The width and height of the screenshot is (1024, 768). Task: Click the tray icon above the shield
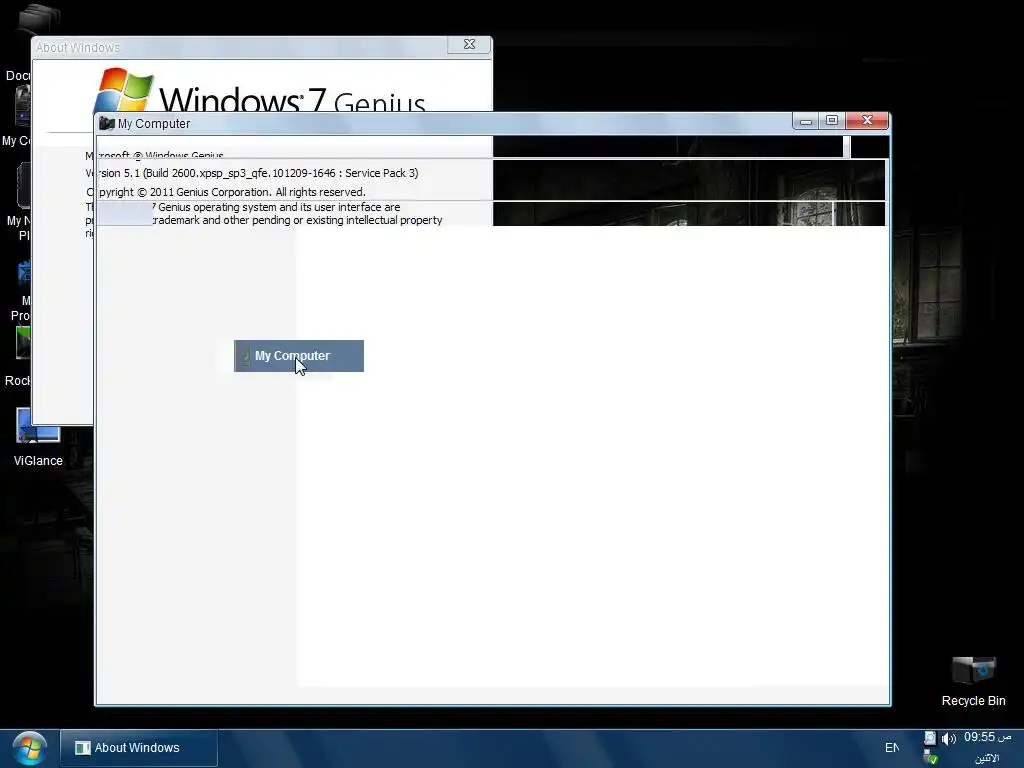pyautogui.click(x=930, y=739)
